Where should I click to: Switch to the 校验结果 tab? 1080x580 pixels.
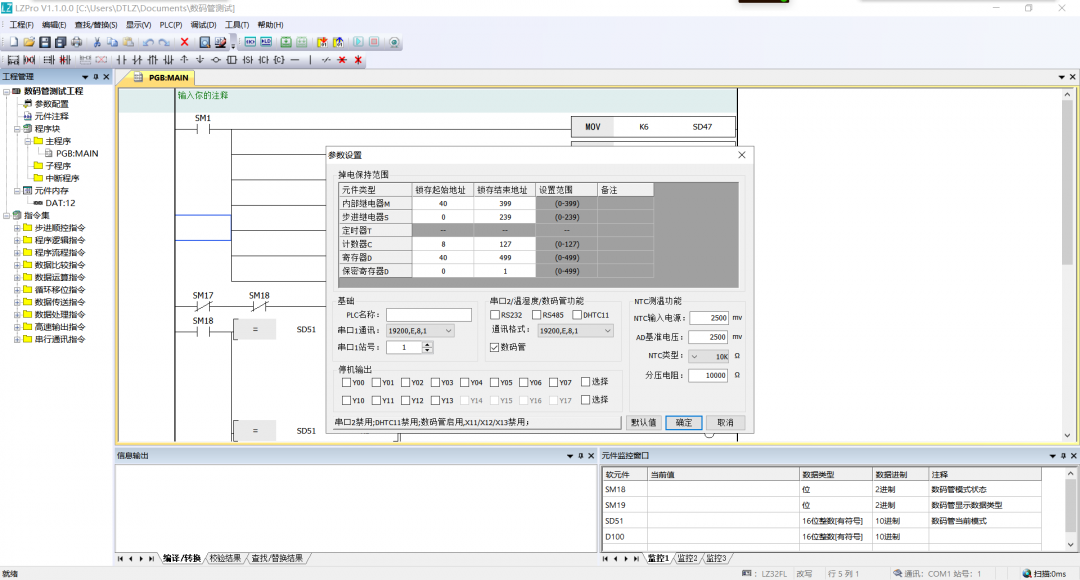tap(225, 558)
